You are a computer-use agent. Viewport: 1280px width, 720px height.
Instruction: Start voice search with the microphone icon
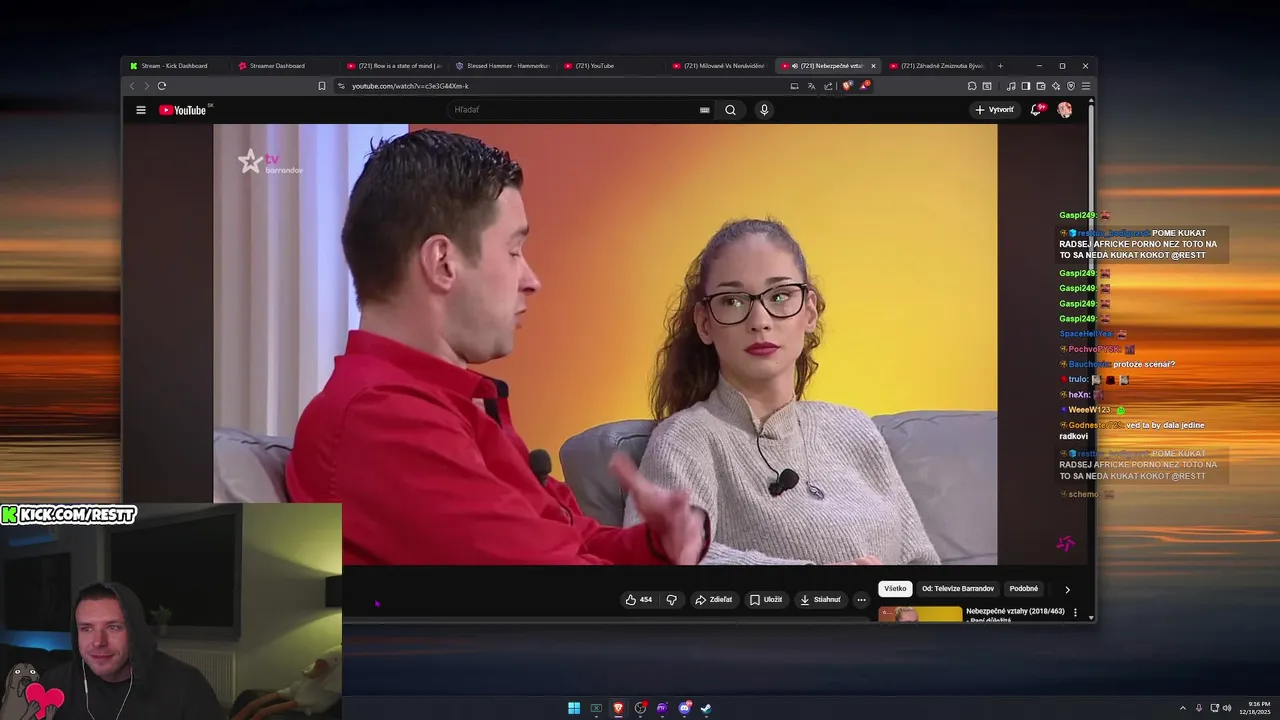click(764, 110)
